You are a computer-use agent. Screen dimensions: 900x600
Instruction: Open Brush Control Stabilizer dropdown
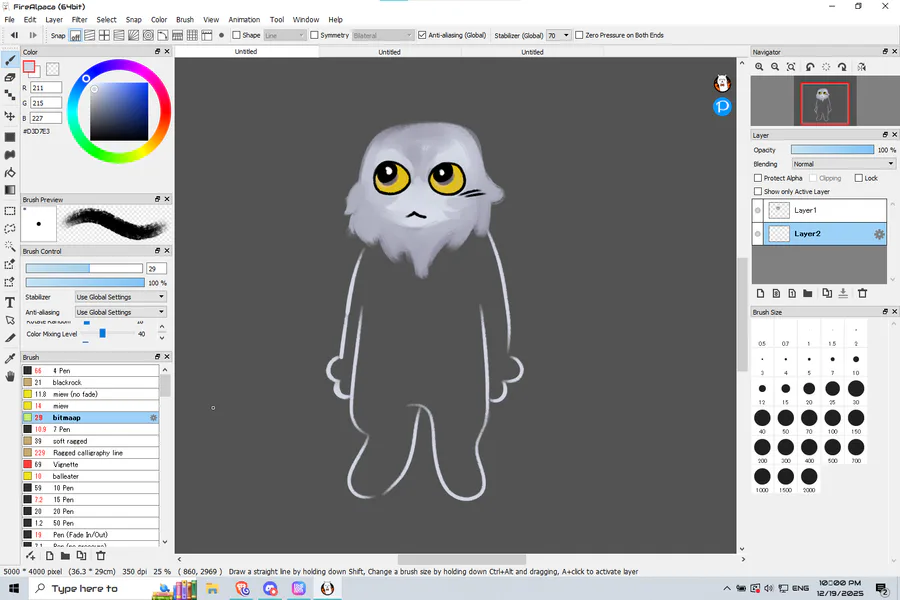pyautogui.click(x=121, y=297)
